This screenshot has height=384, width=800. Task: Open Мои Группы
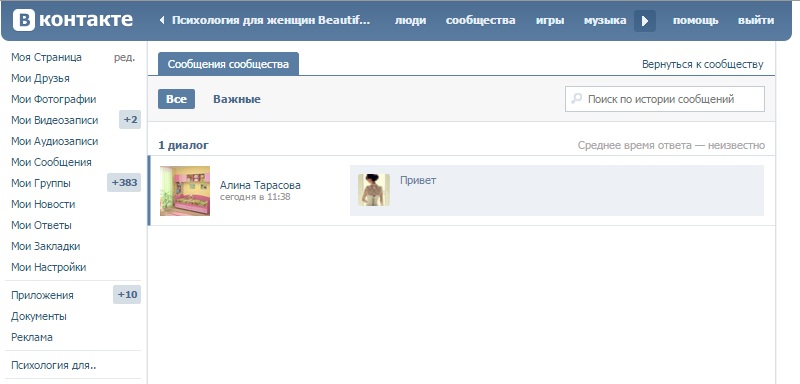click(41, 183)
